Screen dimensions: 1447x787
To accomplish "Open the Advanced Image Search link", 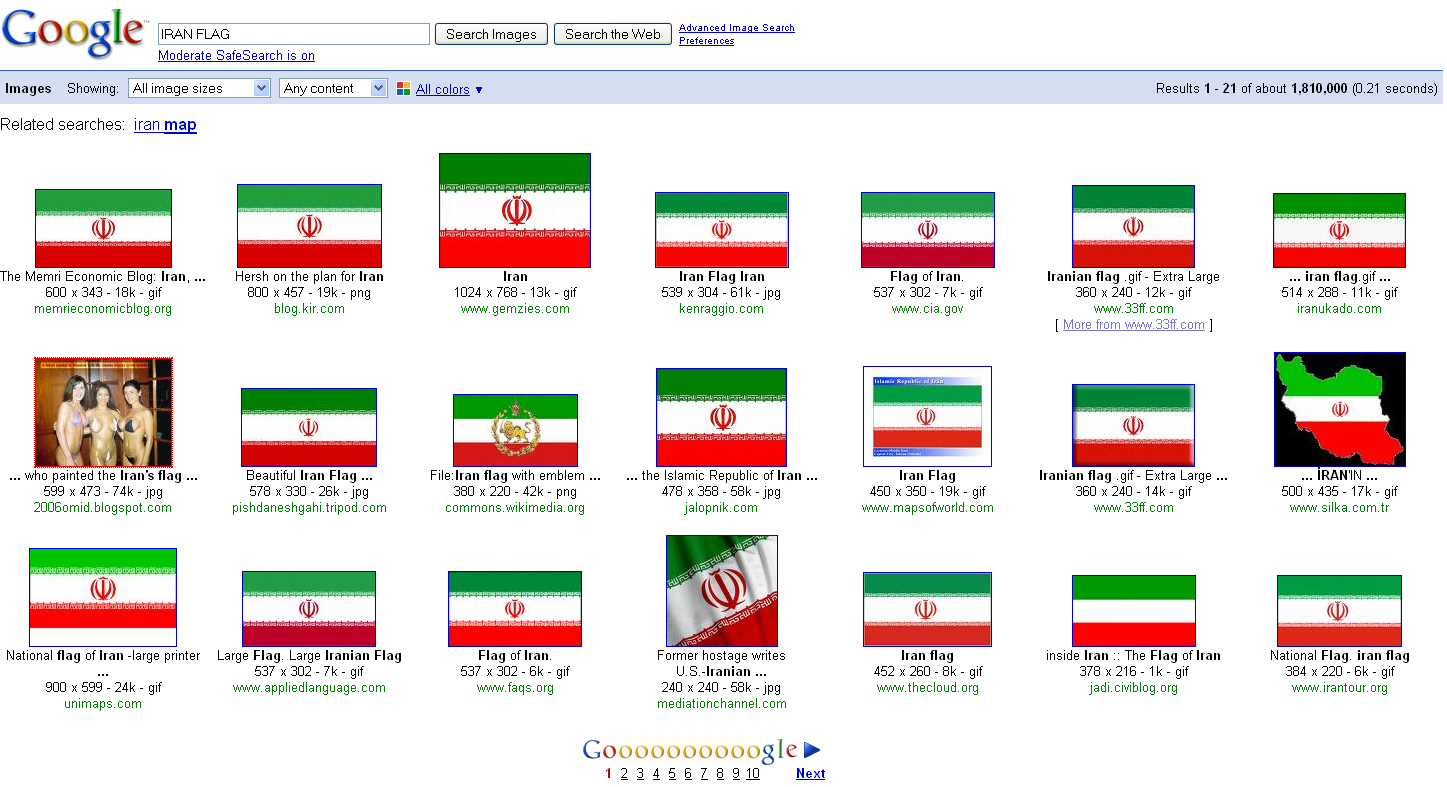I will (x=736, y=28).
